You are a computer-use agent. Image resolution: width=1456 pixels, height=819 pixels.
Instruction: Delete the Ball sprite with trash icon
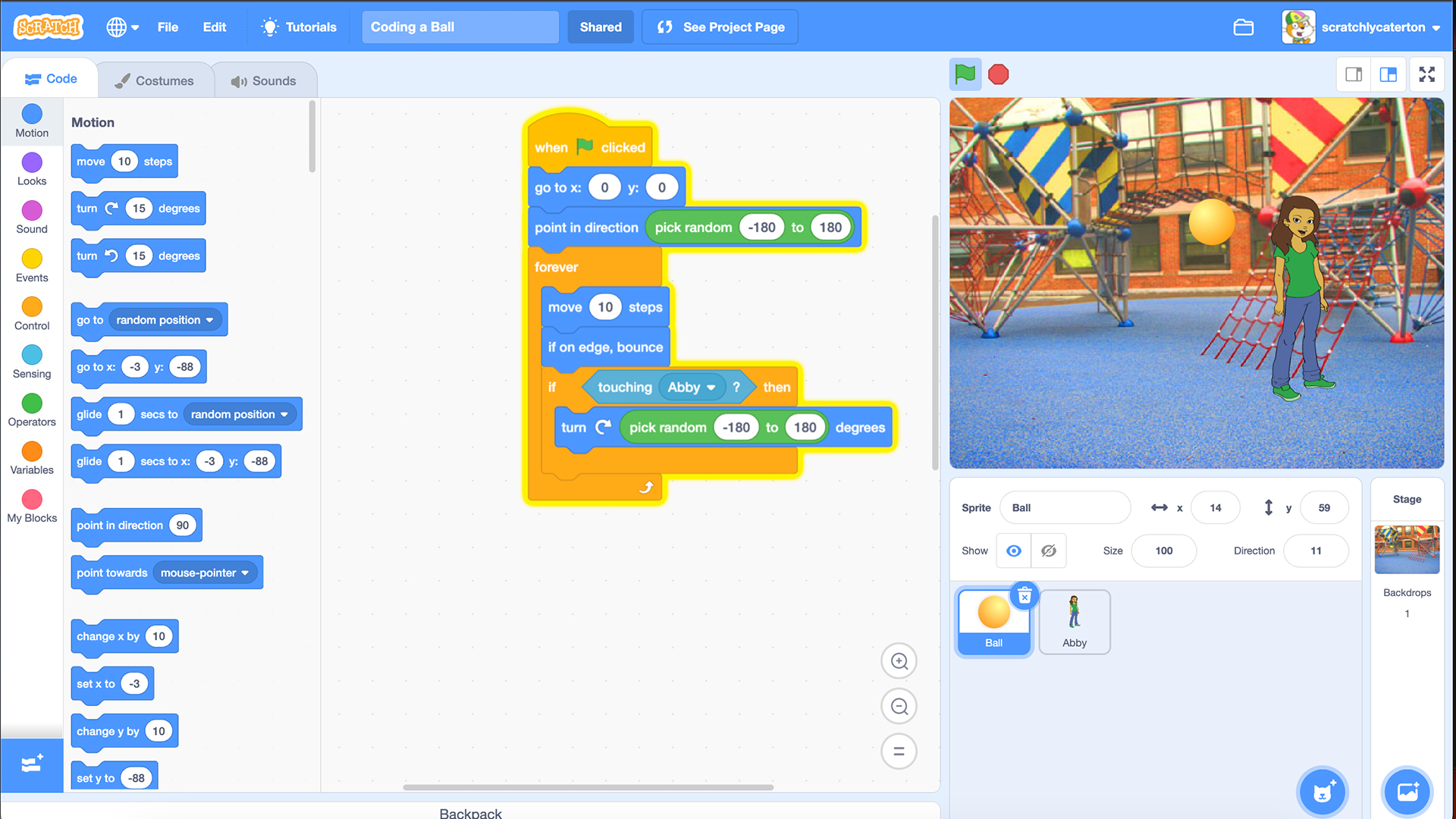click(1025, 597)
